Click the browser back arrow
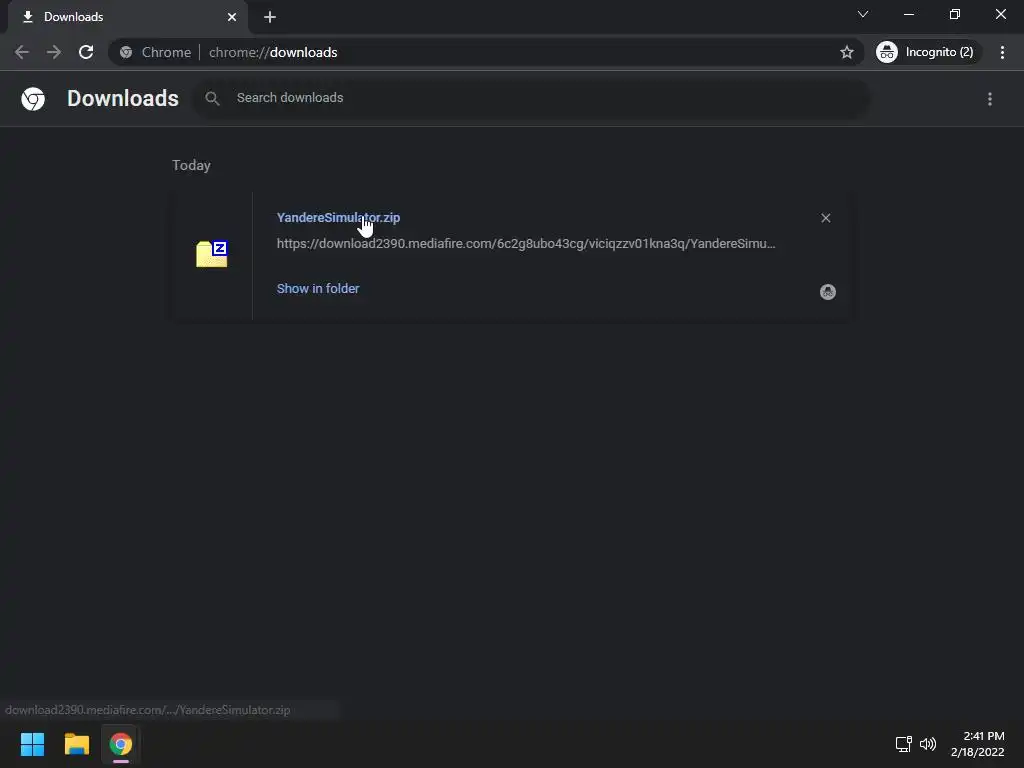 (22, 52)
